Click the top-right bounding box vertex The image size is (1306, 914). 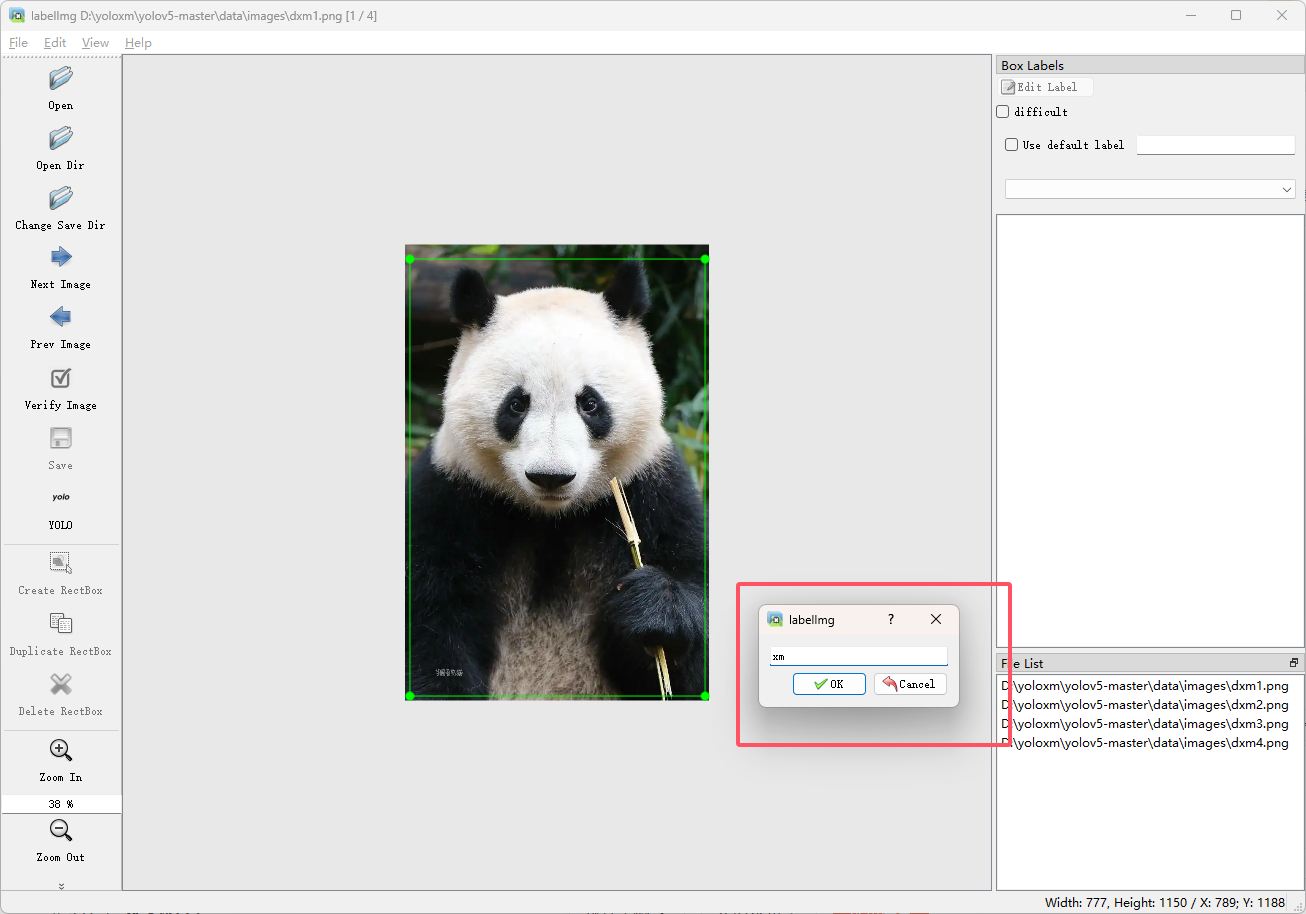[705, 259]
